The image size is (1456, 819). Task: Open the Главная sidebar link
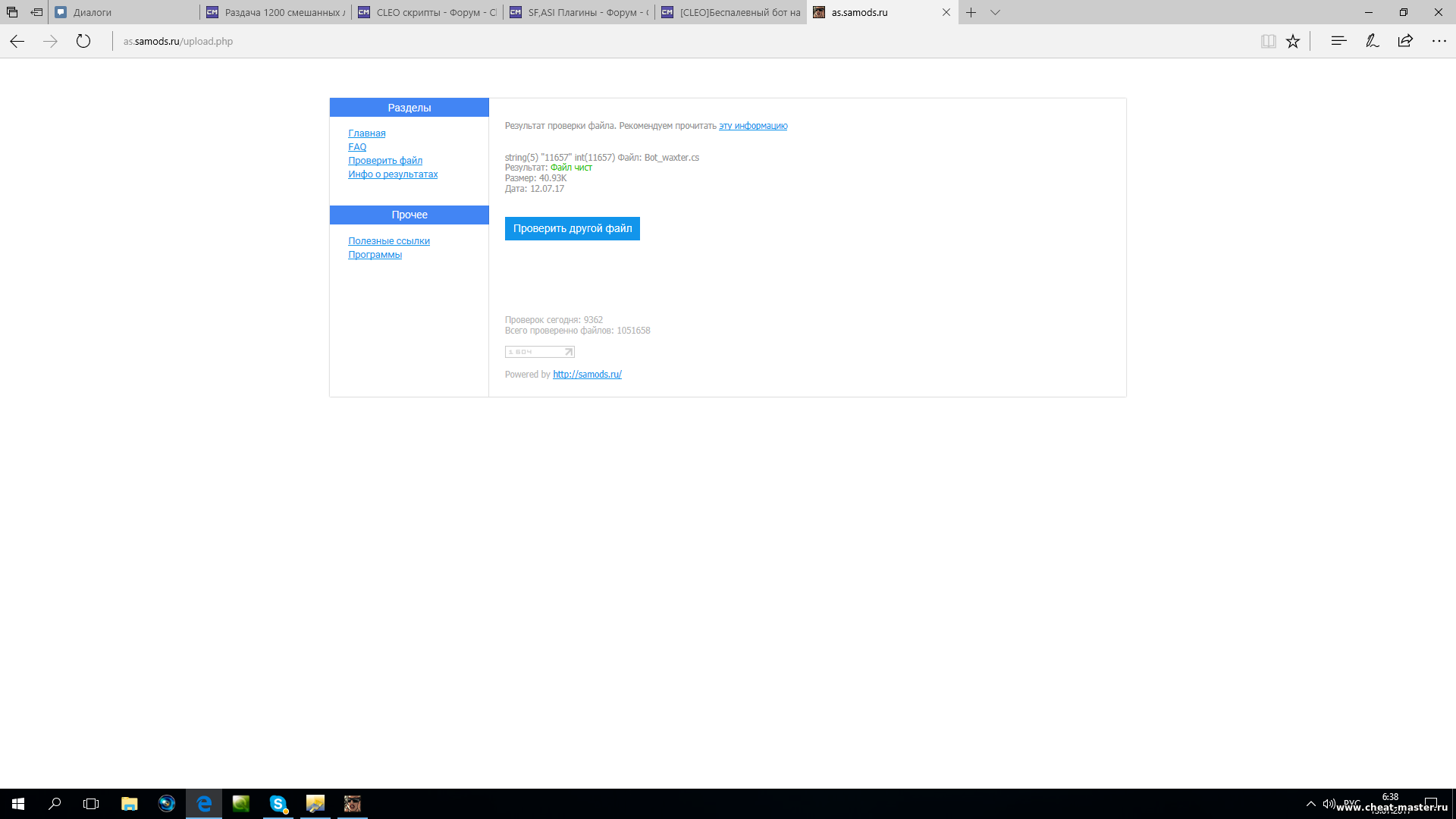366,133
